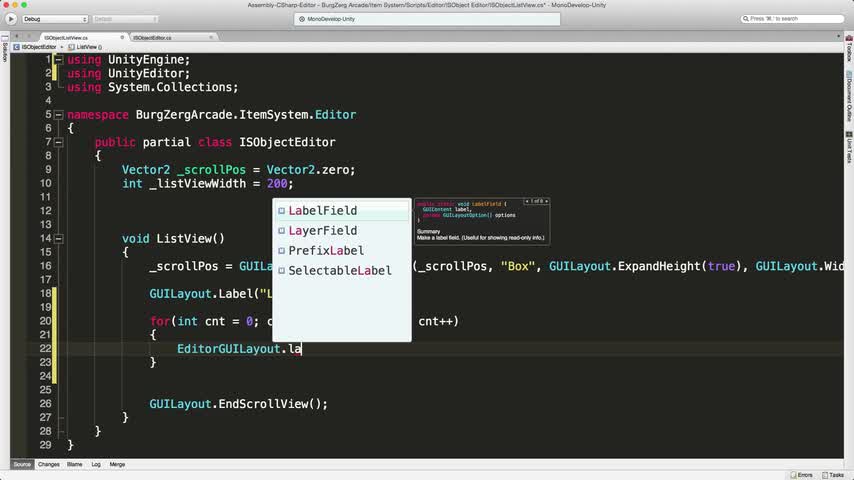Show the previous overload in the tooltip

527,202
